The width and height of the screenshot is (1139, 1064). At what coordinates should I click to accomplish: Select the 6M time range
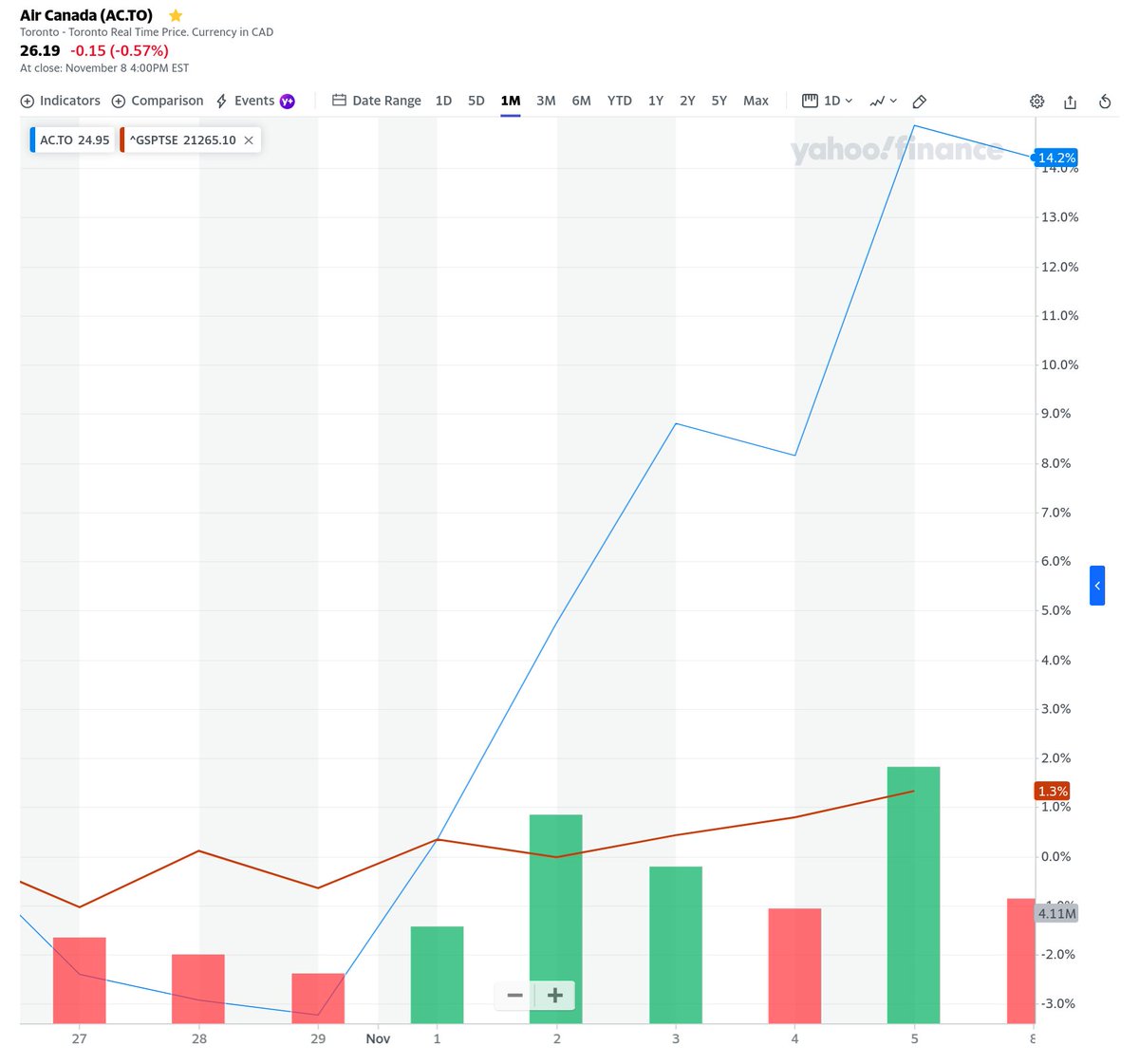[581, 101]
